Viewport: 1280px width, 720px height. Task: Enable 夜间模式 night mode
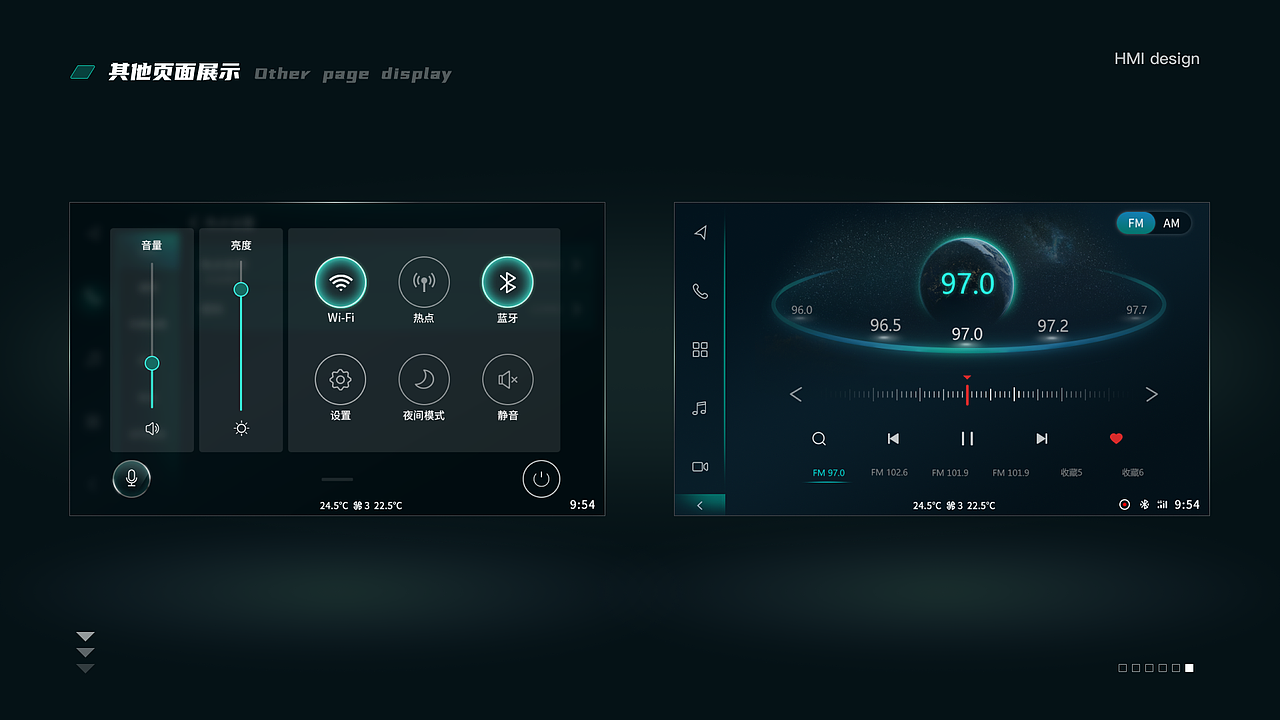pos(424,380)
